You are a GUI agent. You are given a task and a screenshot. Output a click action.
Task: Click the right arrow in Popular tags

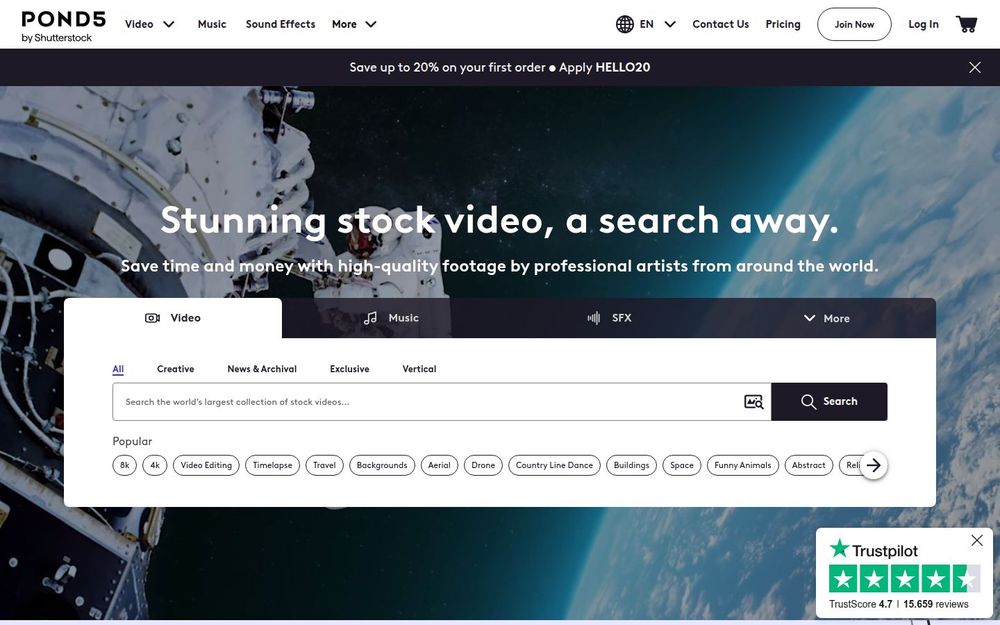click(874, 466)
